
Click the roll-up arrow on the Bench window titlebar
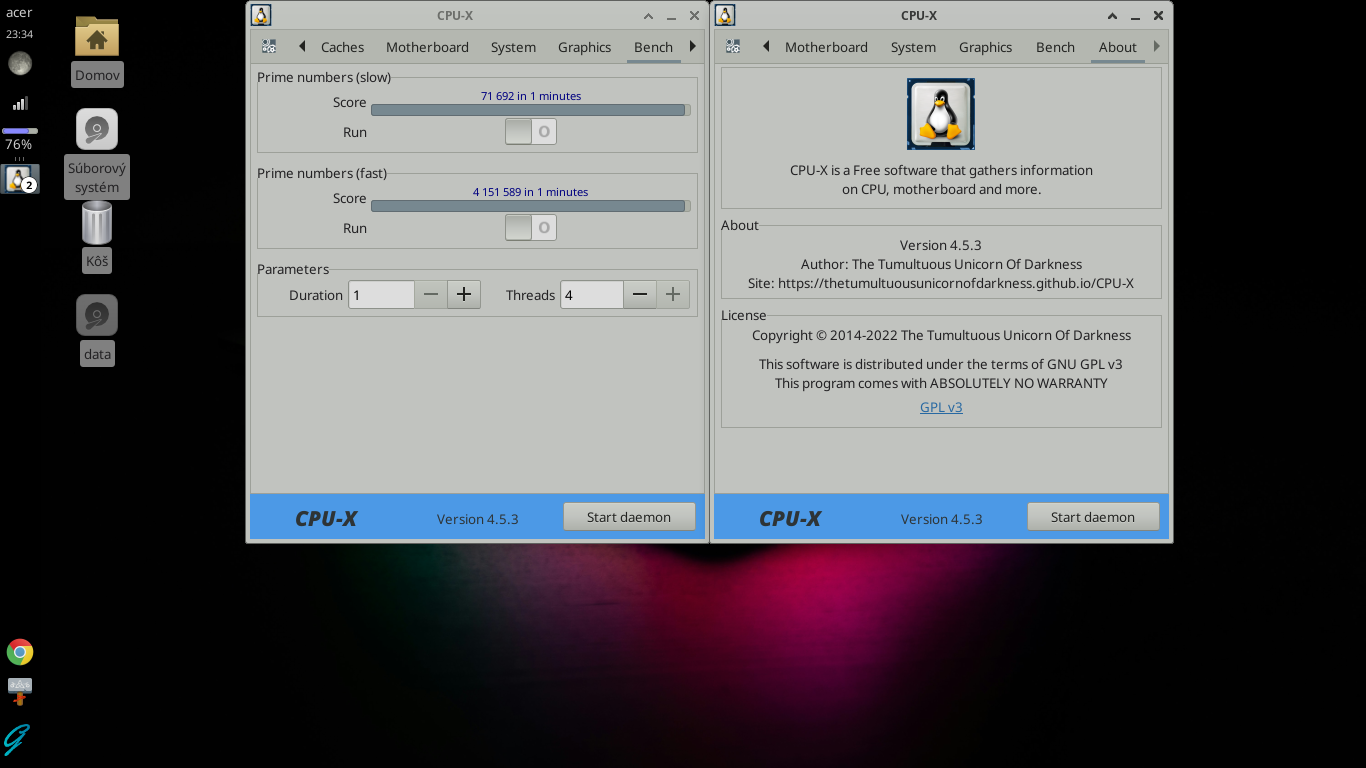click(648, 16)
